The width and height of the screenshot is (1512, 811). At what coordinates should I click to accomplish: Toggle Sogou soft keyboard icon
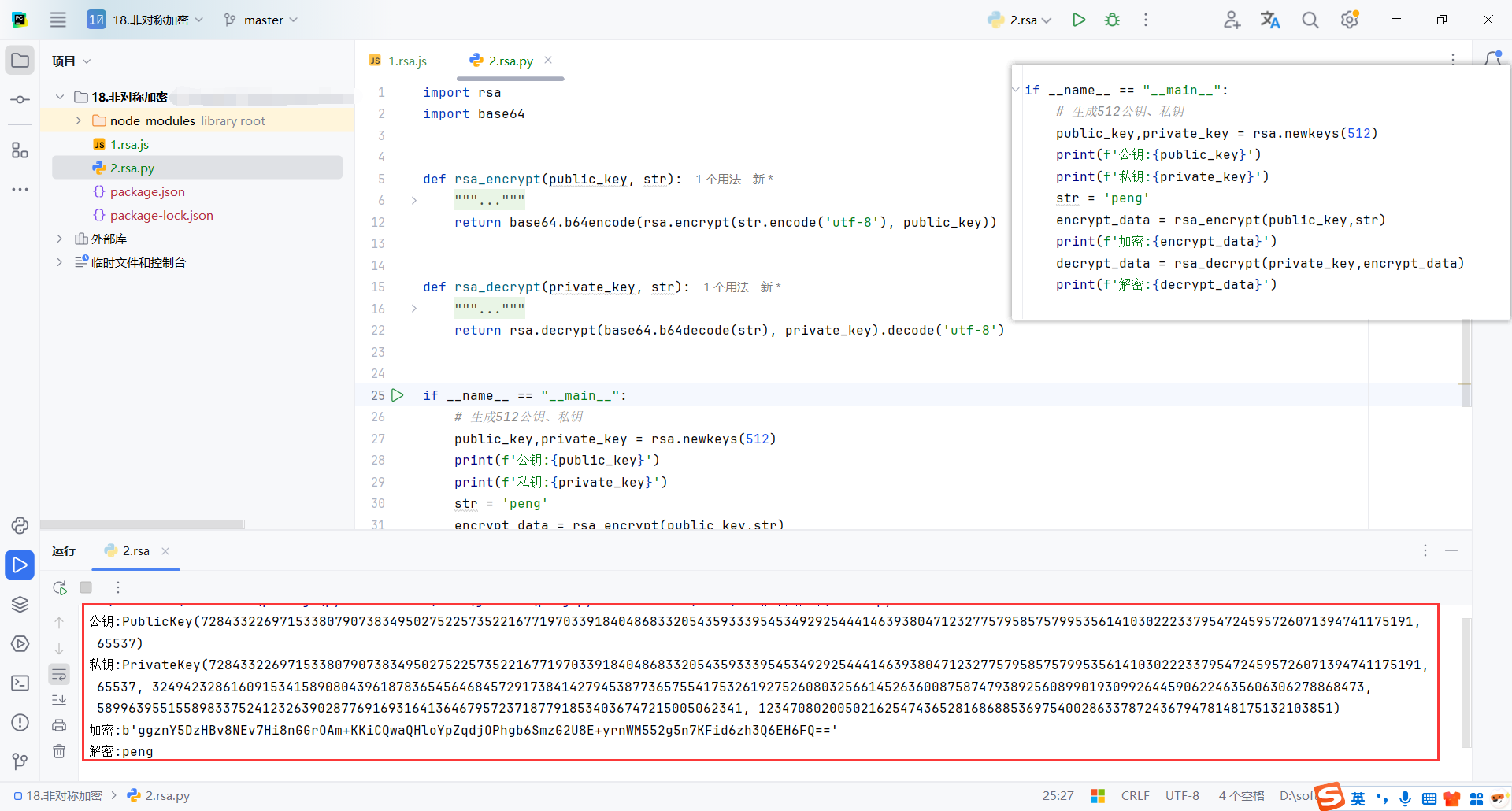click(1429, 799)
